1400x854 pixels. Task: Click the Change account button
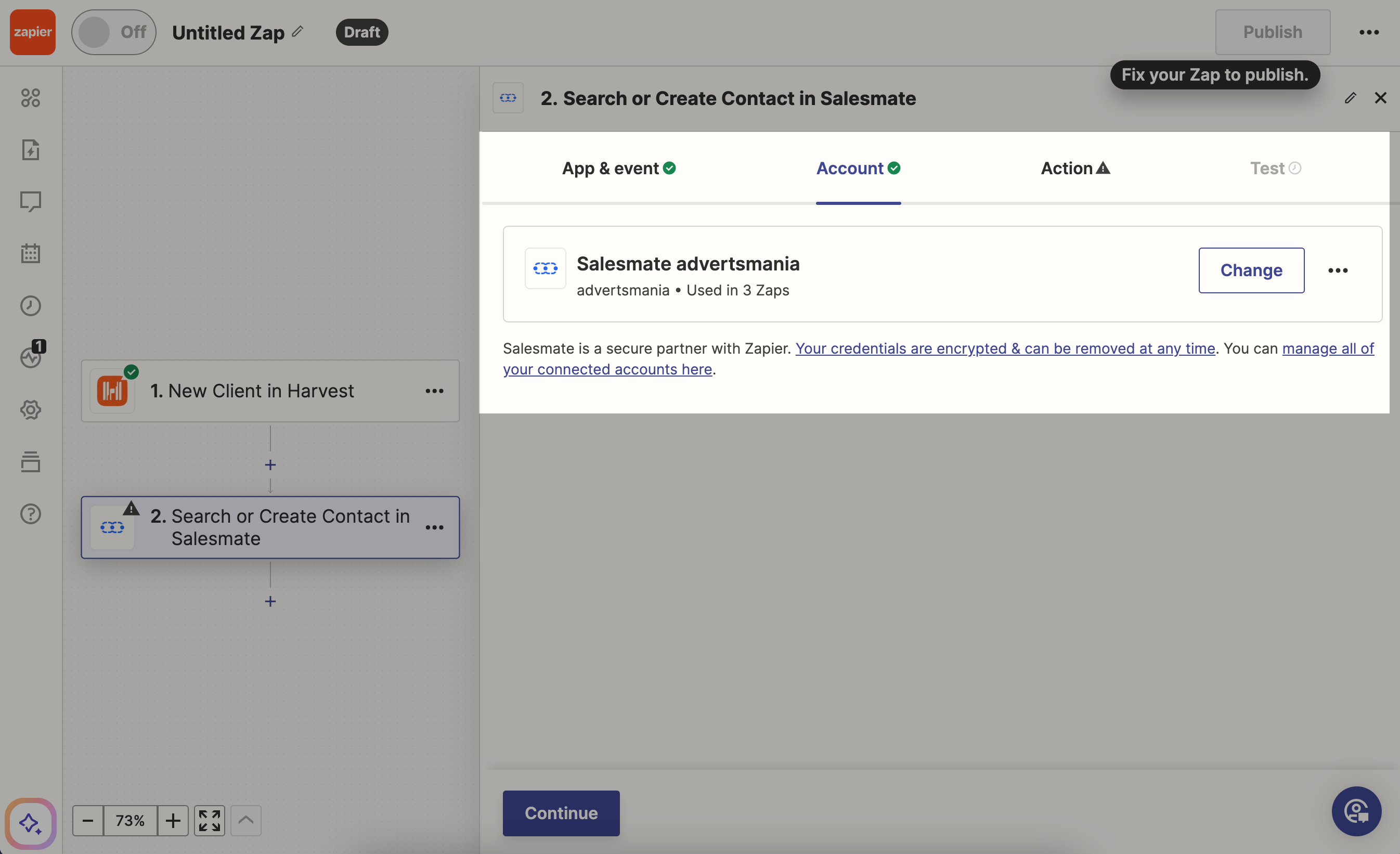tap(1252, 270)
